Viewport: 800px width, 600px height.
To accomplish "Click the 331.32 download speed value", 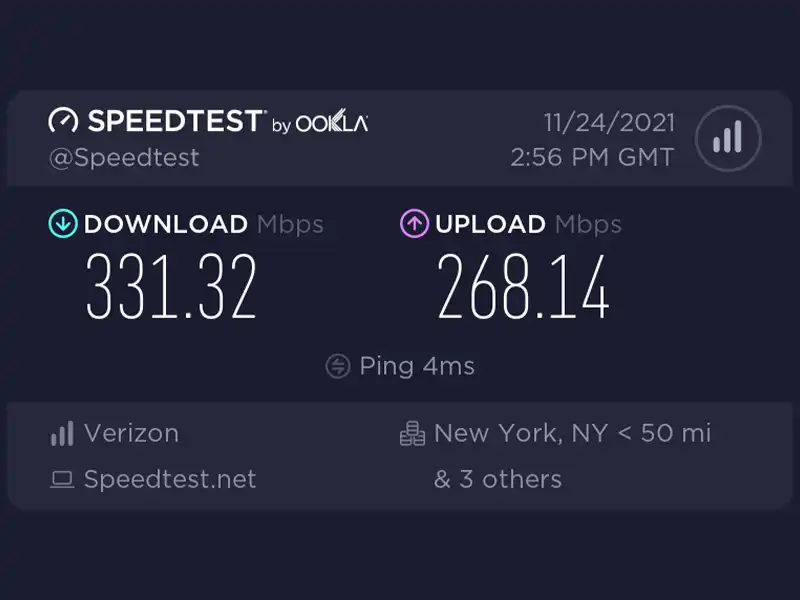I will click(171, 287).
